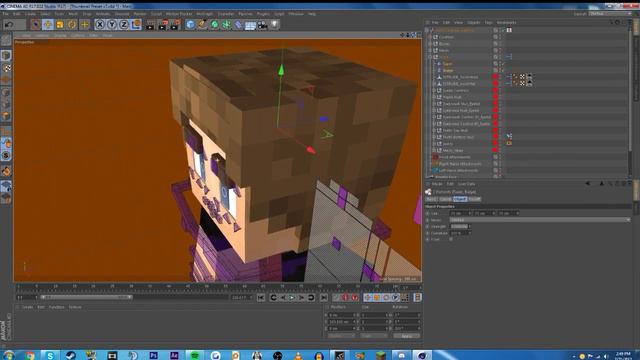
Task: Open the Character menu
Action: click(226, 14)
